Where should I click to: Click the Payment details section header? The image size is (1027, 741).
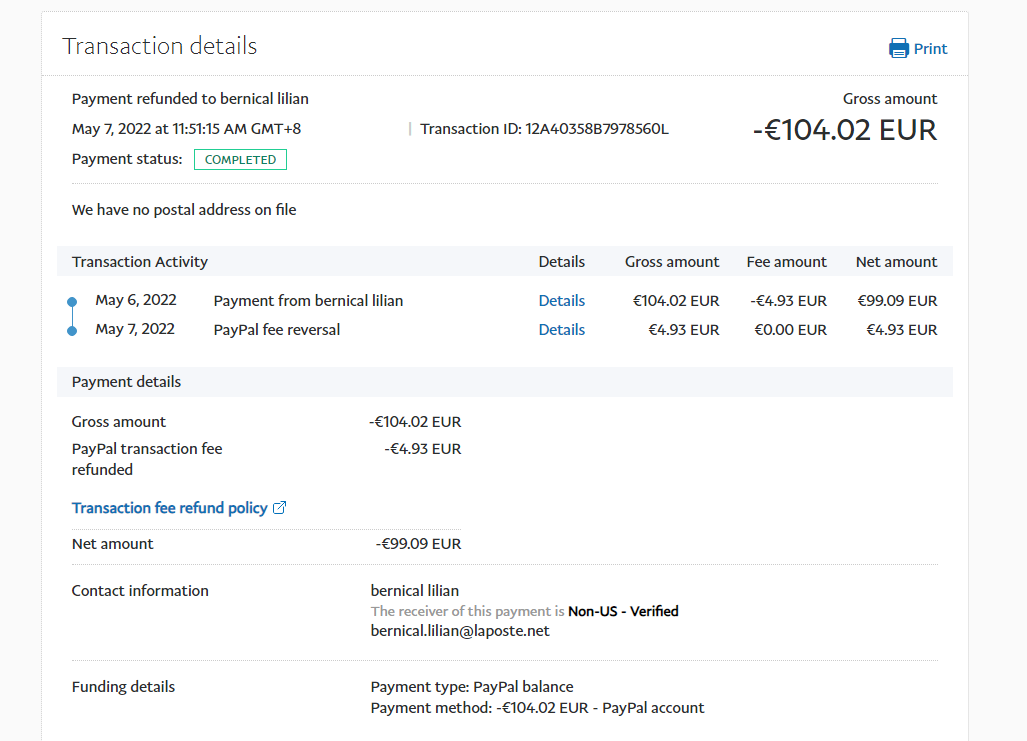126,382
